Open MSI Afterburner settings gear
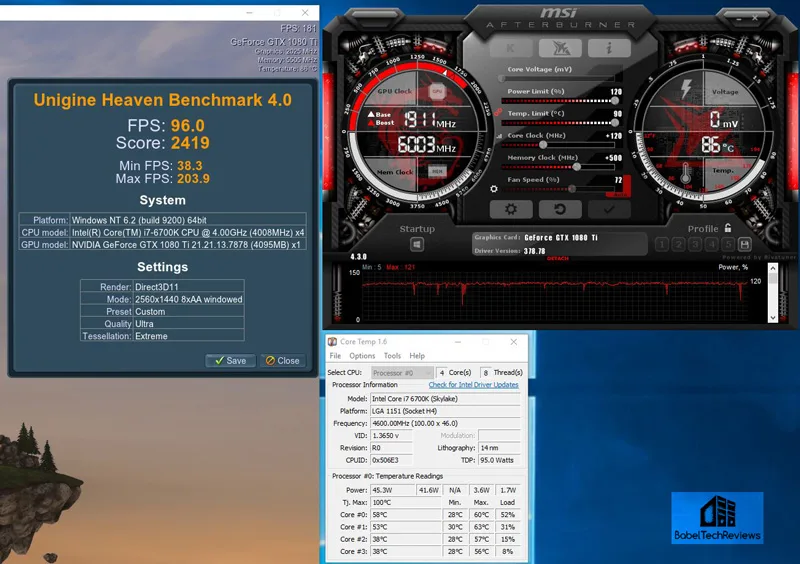 [511, 210]
